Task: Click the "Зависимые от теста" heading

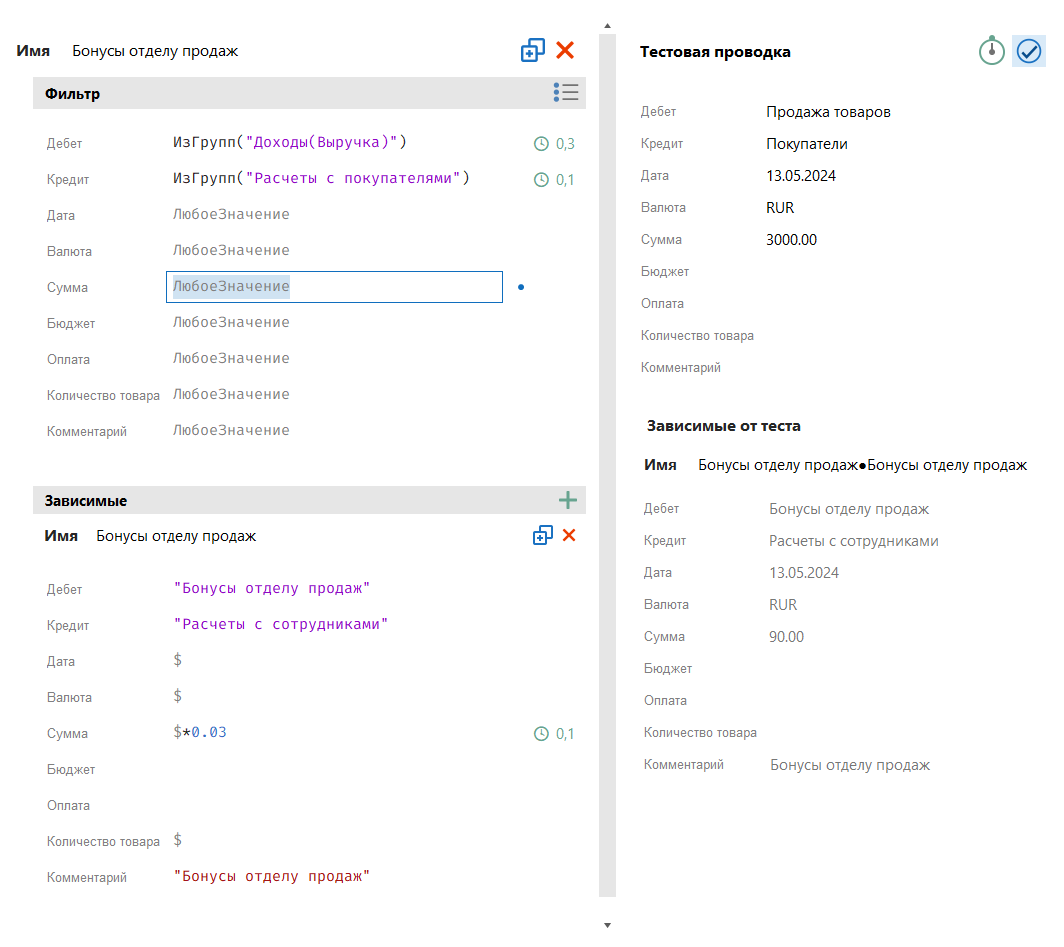Action: pos(722,425)
